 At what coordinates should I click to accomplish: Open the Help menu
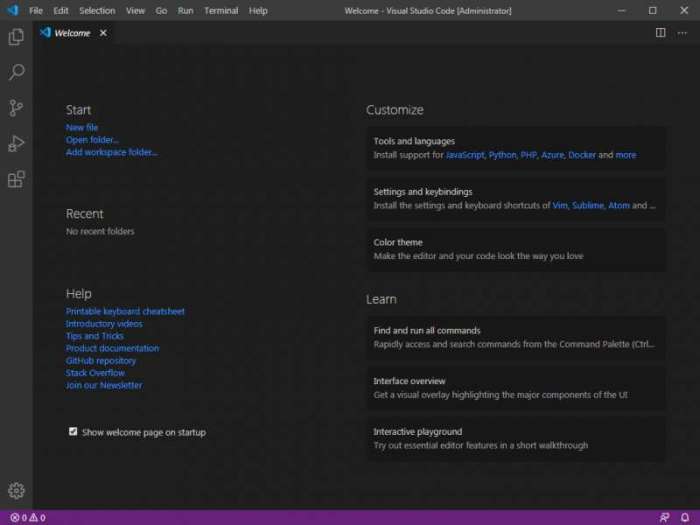(x=258, y=10)
